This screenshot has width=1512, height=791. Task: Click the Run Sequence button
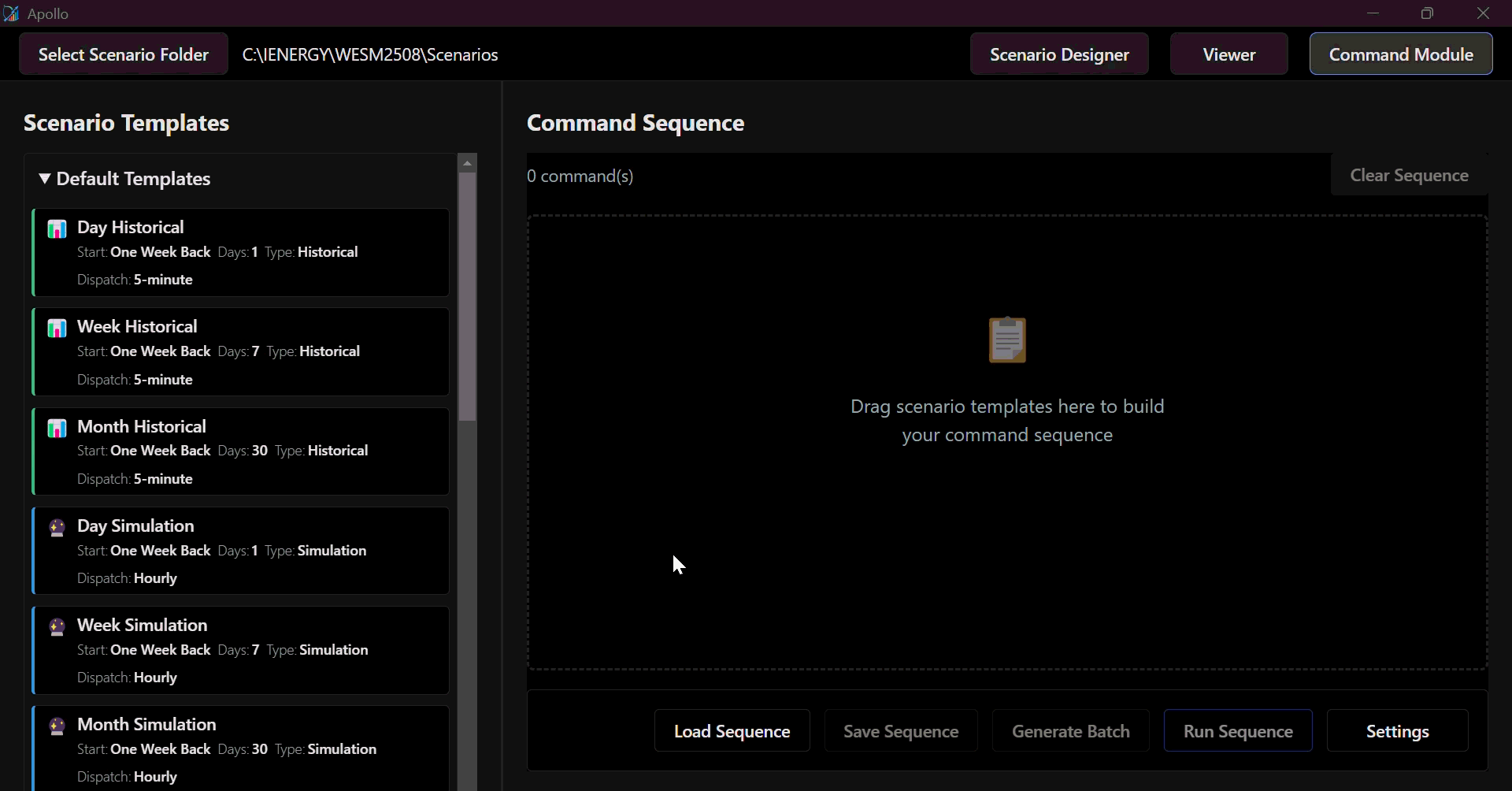1237,731
